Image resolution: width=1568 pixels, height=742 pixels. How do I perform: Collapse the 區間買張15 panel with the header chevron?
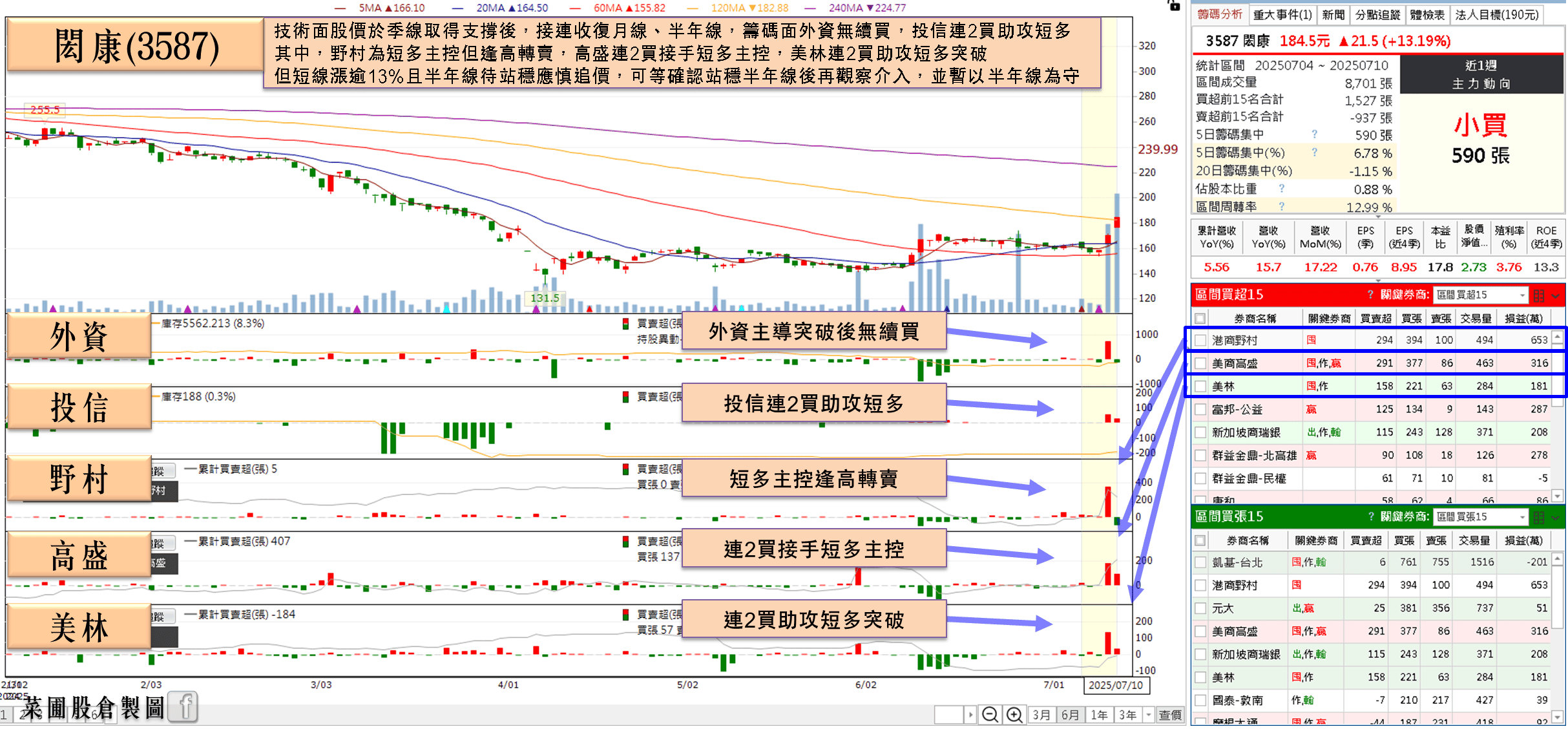[x=1556, y=518]
